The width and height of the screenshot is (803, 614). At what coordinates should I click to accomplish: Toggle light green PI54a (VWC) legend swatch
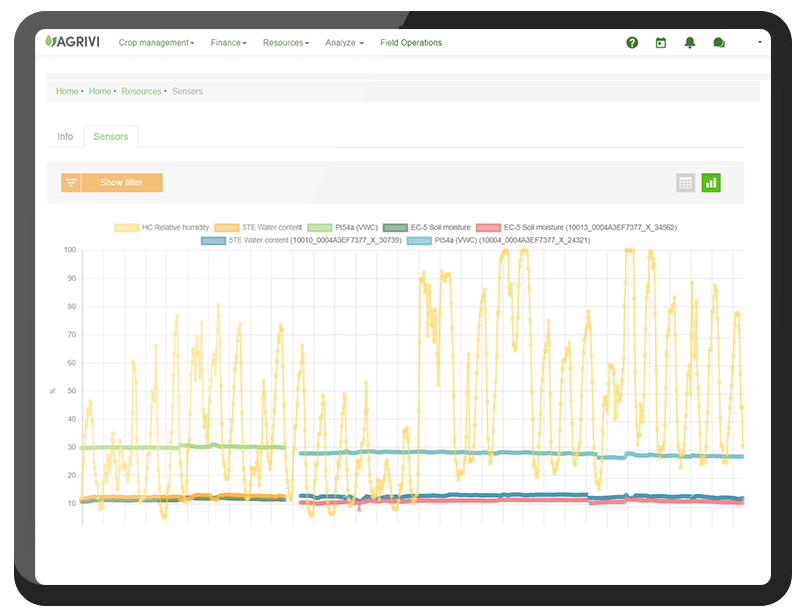320,227
